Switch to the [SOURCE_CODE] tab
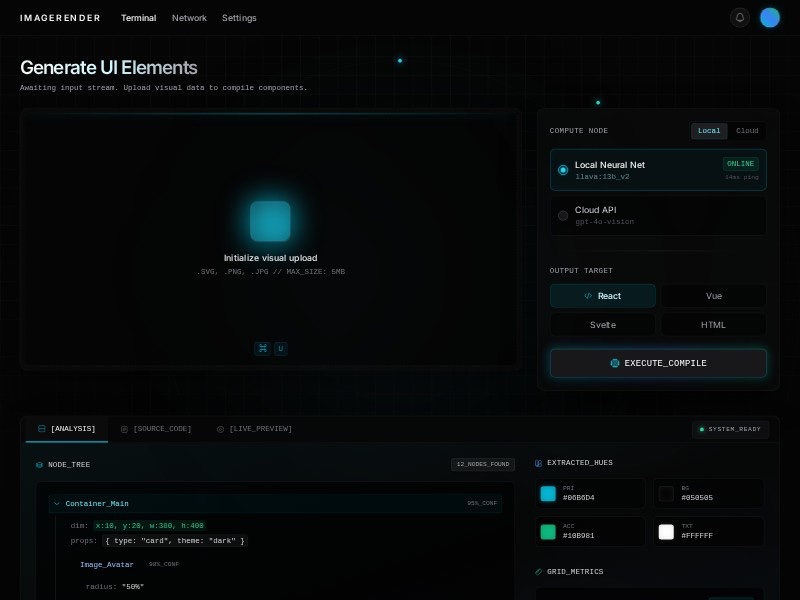The width and height of the screenshot is (800, 600). coord(156,429)
